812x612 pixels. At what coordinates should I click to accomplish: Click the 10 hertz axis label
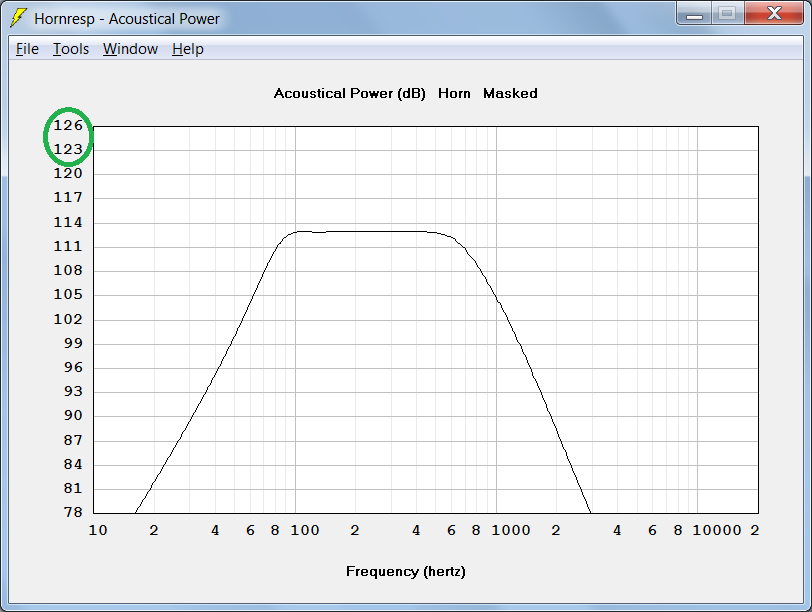pyautogui.click(x=98, y=530)
